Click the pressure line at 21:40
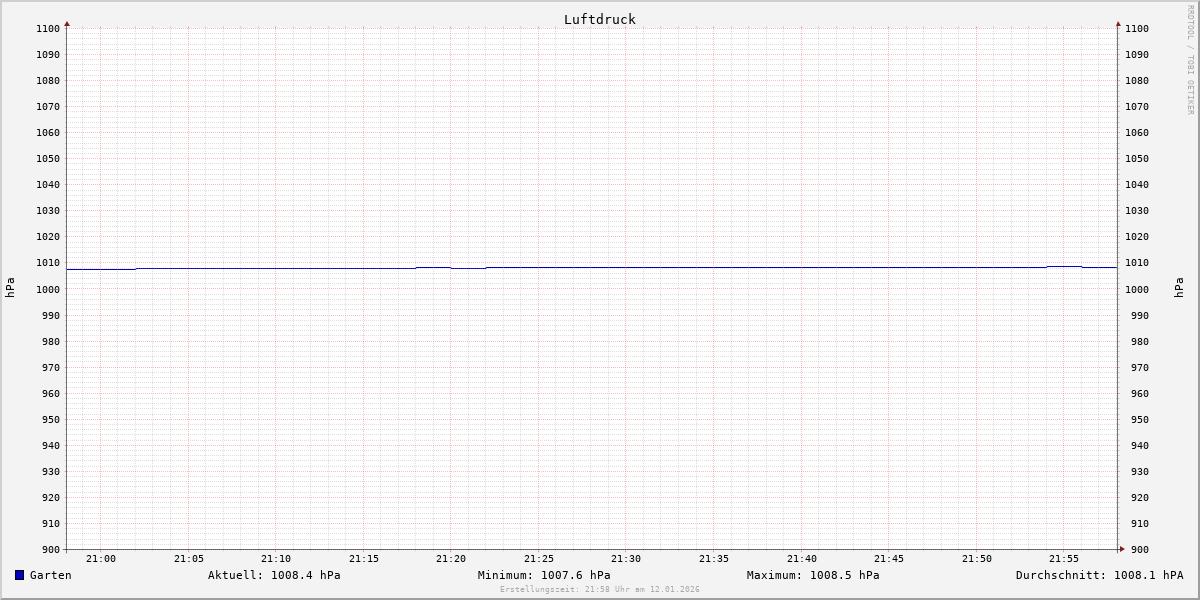Screen dimensions: 1200x600 coord(802,267)
